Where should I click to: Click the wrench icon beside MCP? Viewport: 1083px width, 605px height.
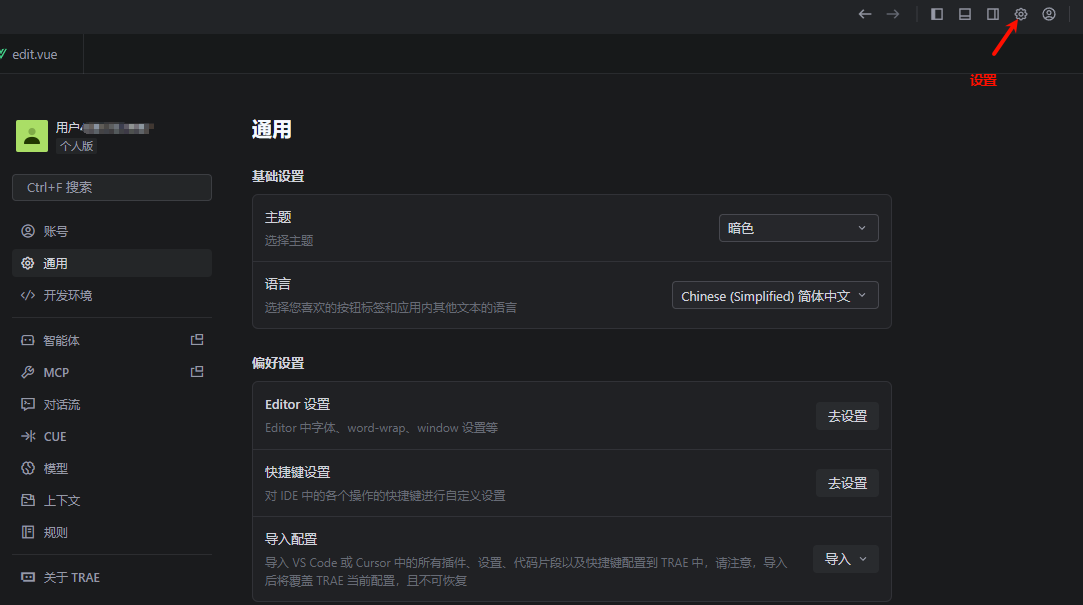coord(28,372)
